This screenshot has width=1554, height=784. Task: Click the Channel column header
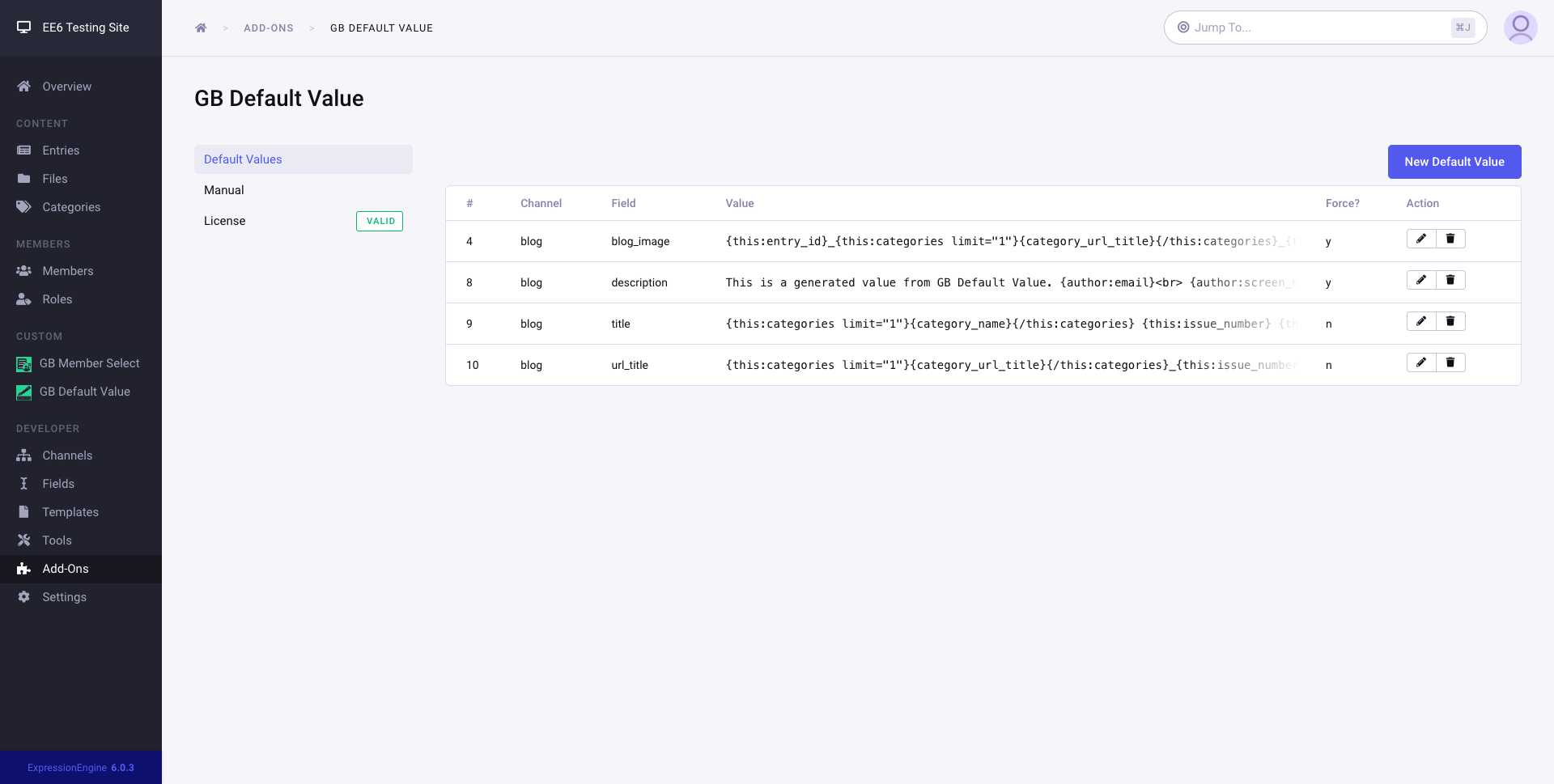[x=541, y=203]
